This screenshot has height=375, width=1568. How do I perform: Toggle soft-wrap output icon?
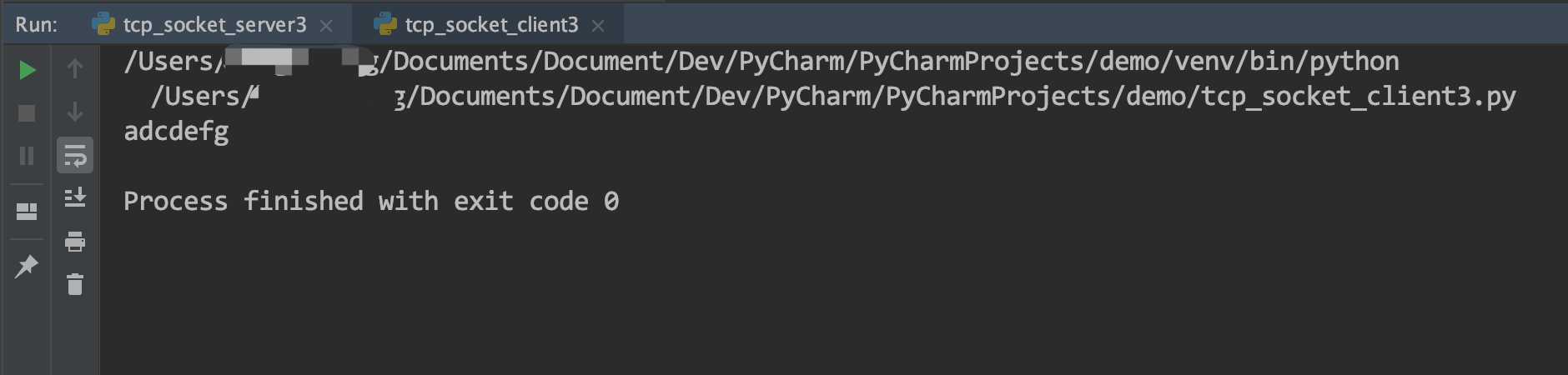click(x=75, y=155)
